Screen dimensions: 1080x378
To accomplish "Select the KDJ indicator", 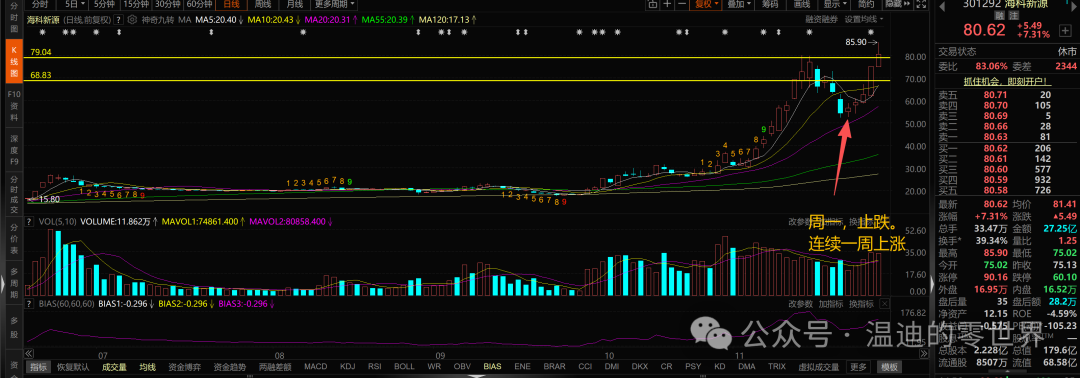I will [x=348, y=367].
